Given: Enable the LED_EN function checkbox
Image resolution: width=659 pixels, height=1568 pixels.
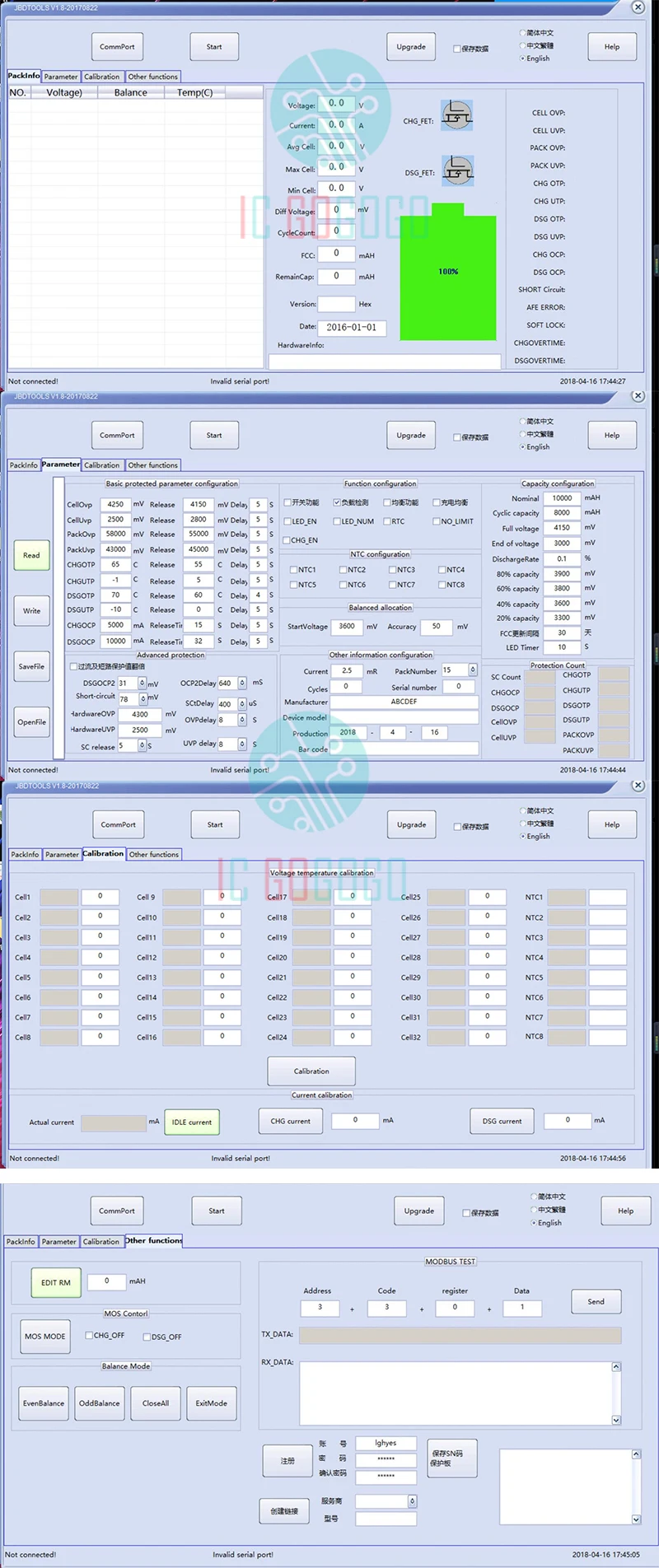Looking at the screenshot, I should 287,521.
